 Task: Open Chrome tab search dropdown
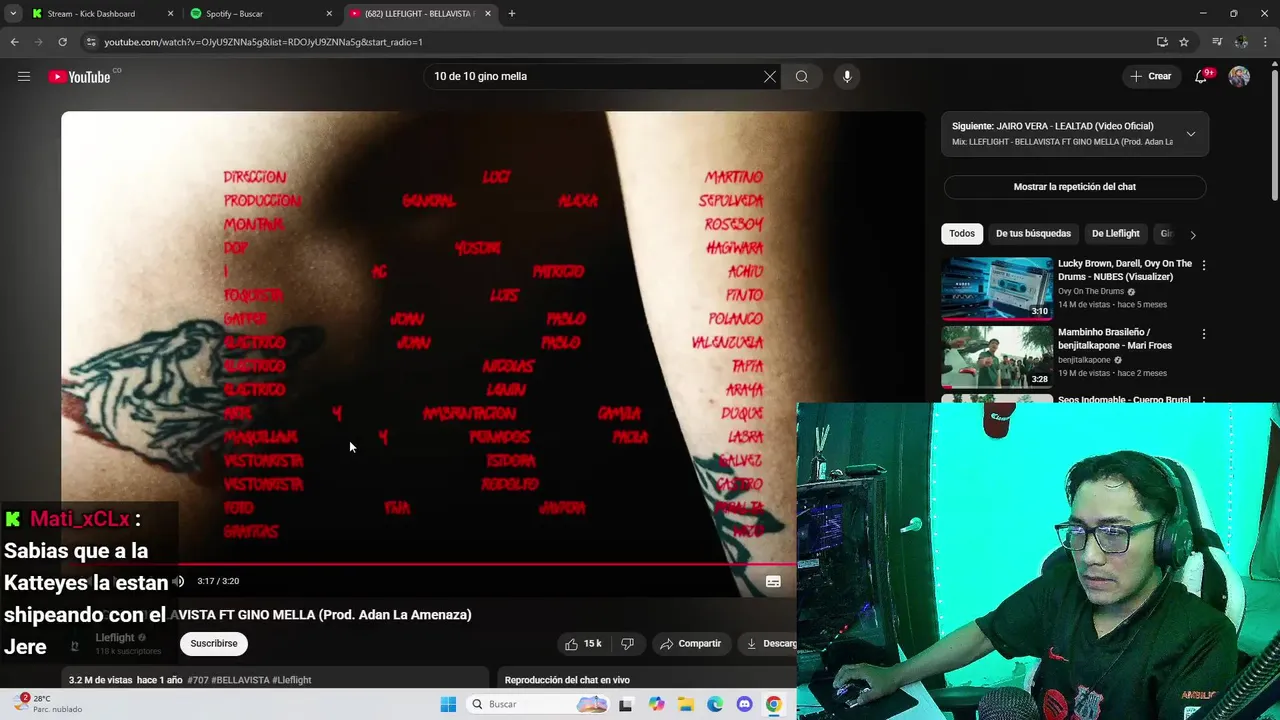13,14
